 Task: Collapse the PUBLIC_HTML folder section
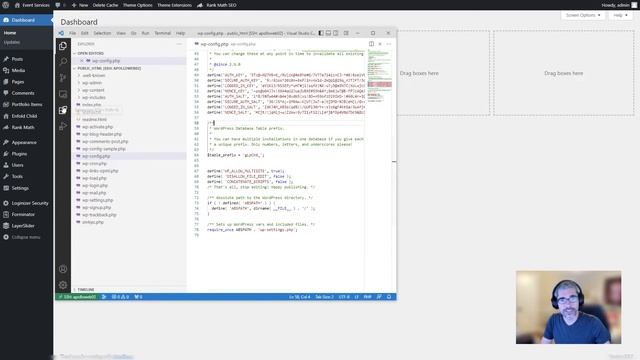click(x=109, y=68)
